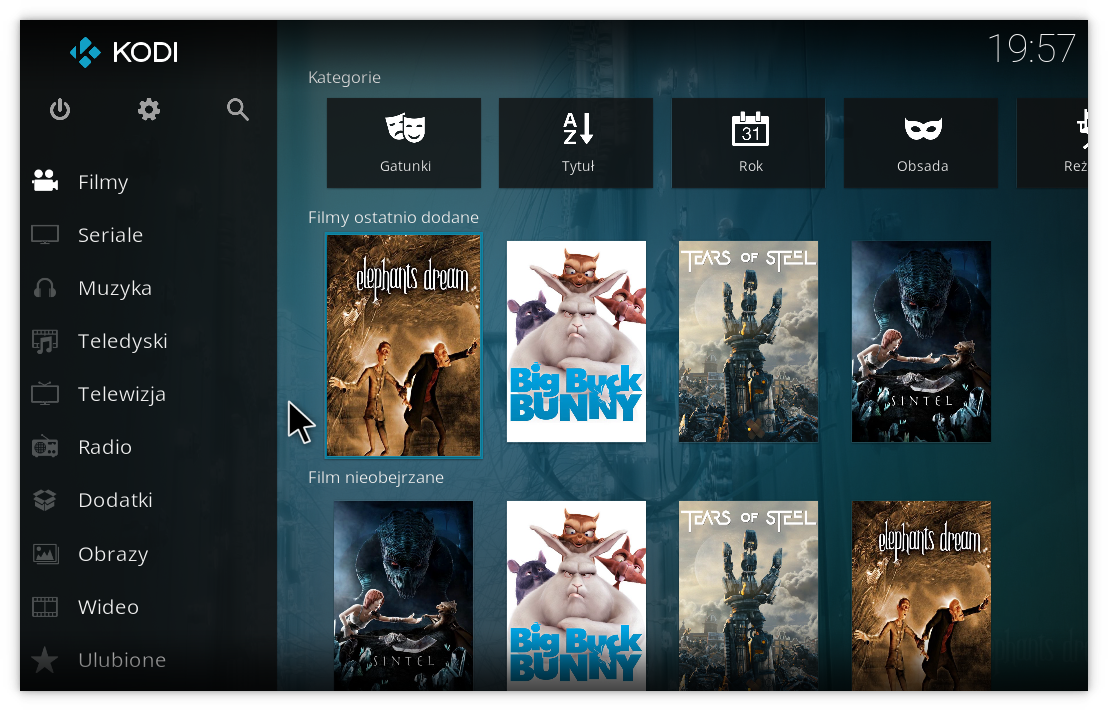Browse by Gatunki category tile
The width and height of the screenshot is (1108, 711).
click(403, 143)
